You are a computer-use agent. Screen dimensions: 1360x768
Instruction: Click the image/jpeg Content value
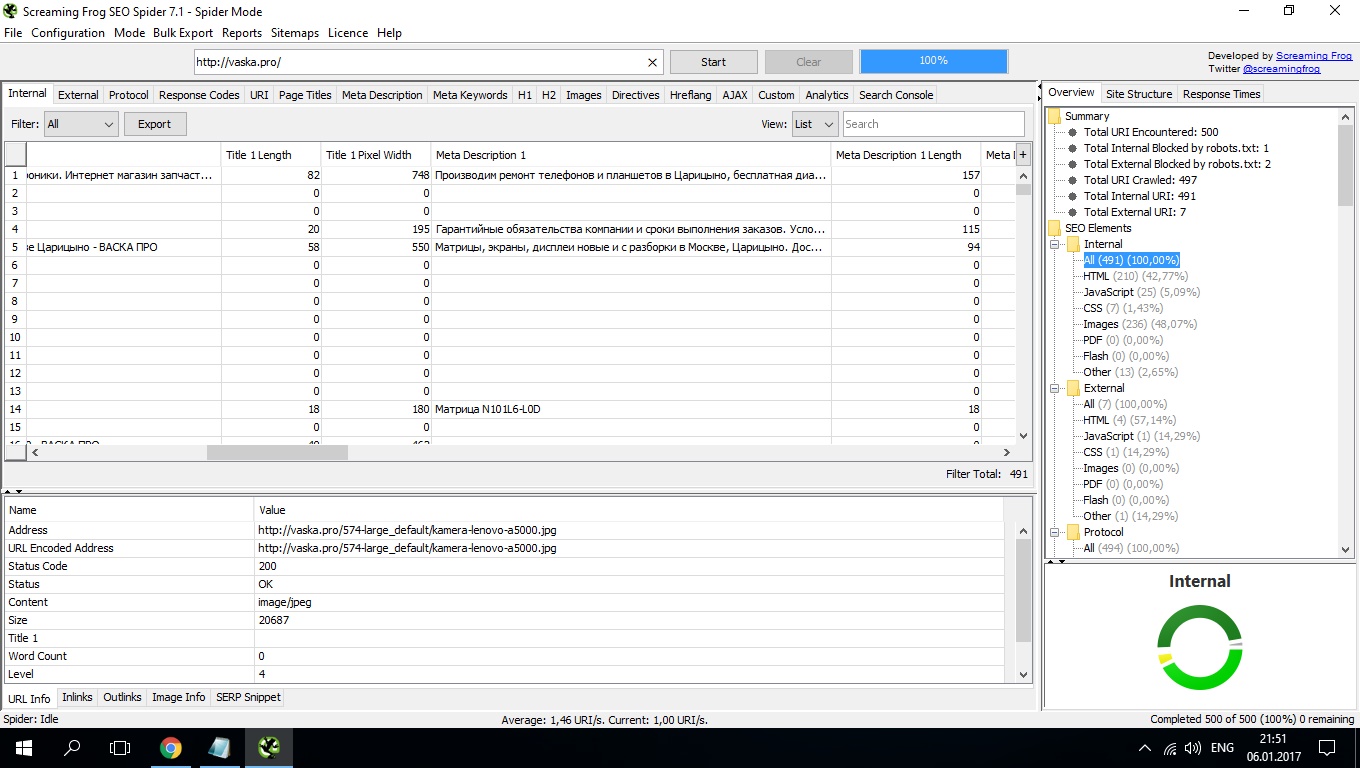pyautogui.click(x=285, y=602)
